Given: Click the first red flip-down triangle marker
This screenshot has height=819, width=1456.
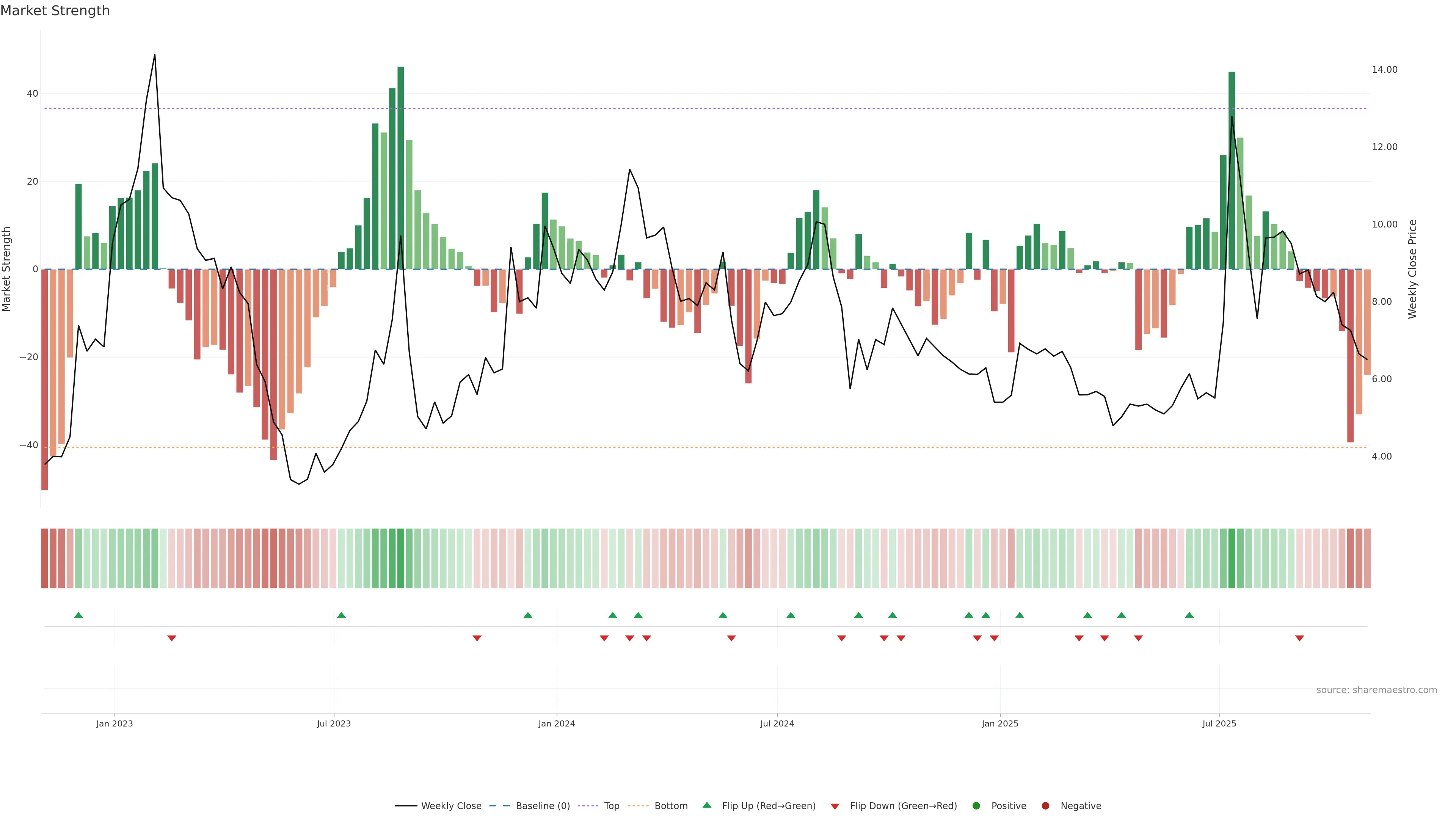Looking at the screenshot, I should coord(172,638).
